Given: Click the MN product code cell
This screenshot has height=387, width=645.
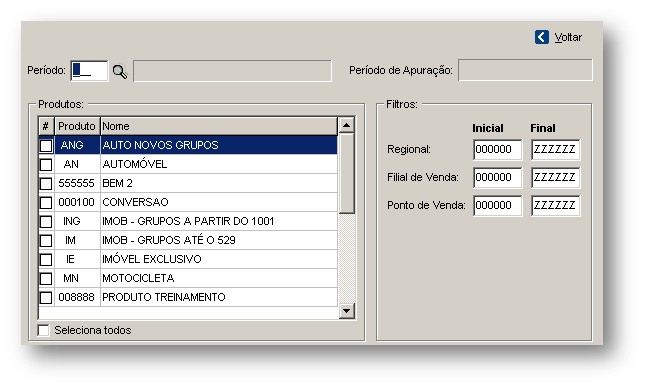Looking at the screenshot, I should coord(77,278).
